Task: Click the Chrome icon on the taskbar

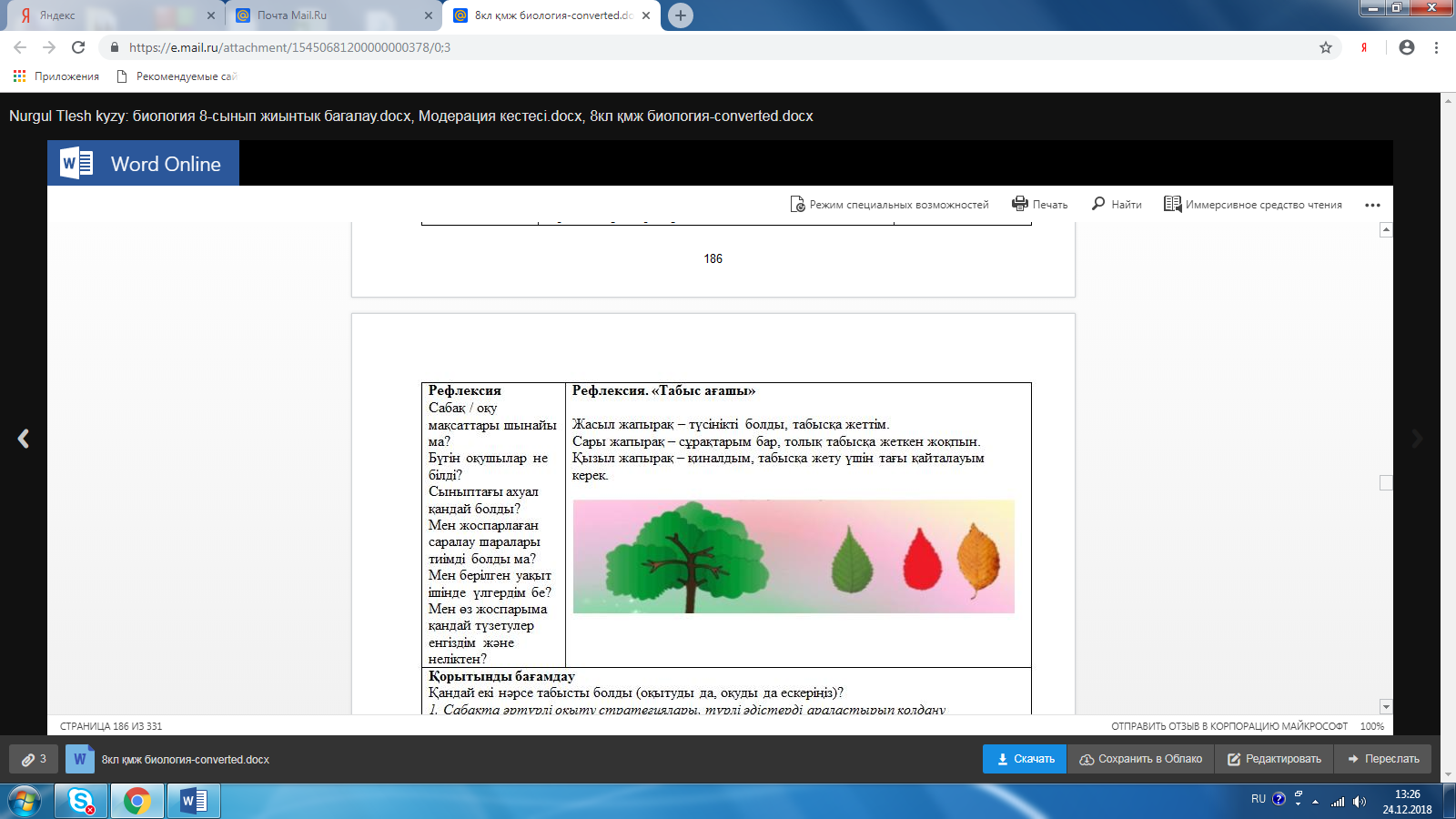Action: point(137,801)
